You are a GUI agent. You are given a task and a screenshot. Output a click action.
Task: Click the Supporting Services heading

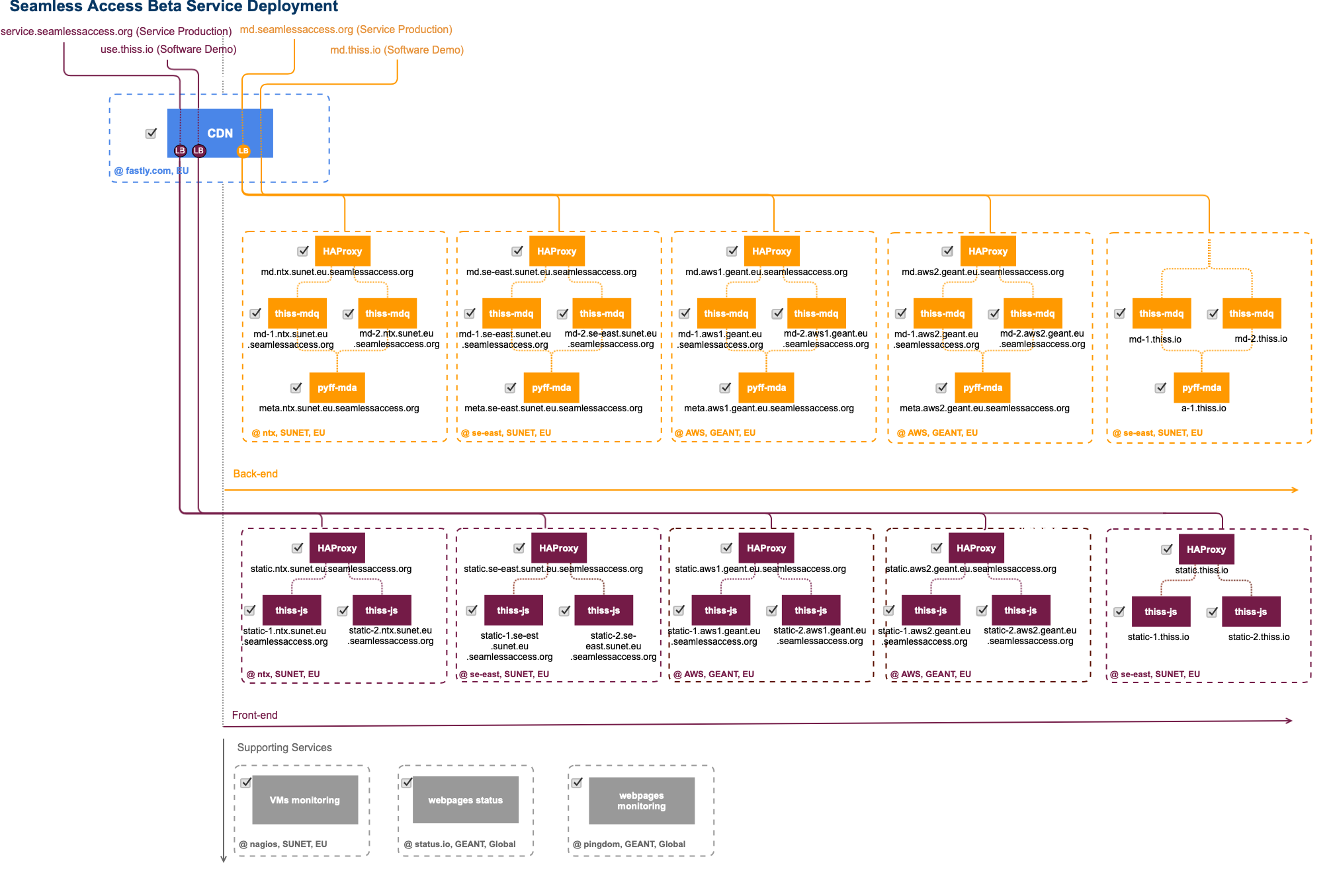coord(284,748)
